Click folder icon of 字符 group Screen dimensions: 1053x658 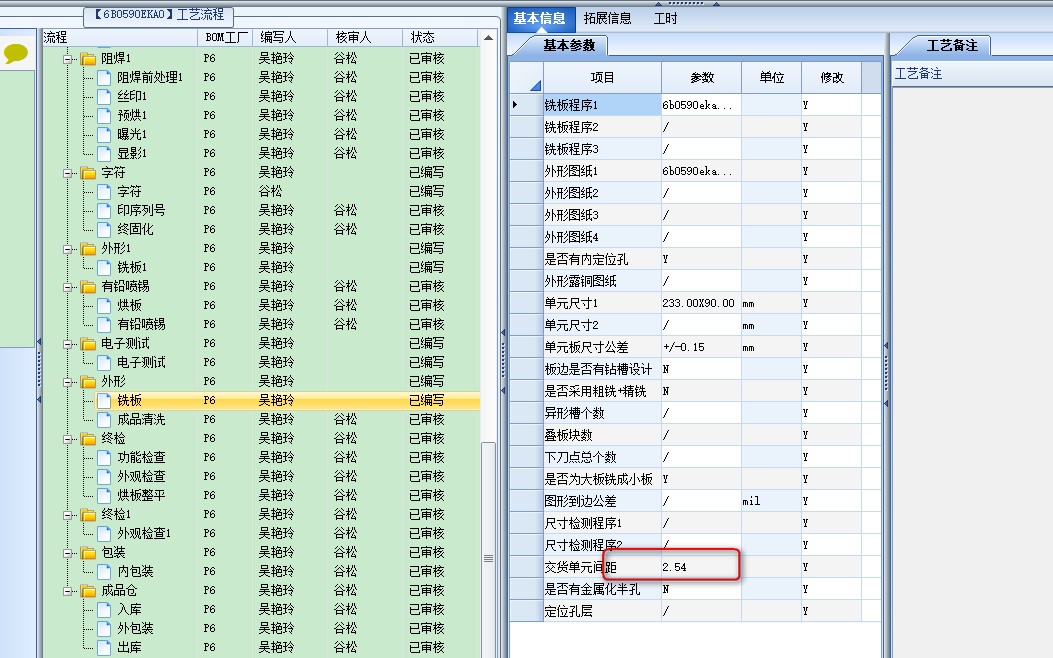(89, 173)
